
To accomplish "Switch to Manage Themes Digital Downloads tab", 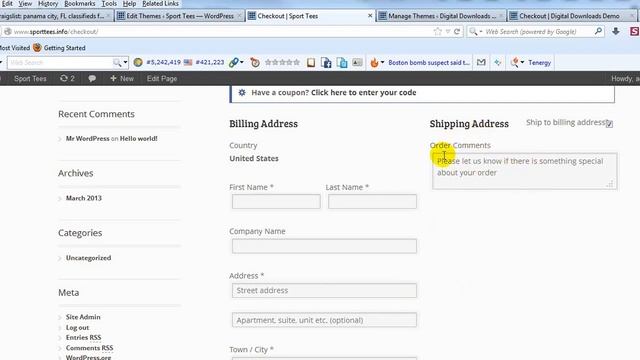I will [x=441, y=16].
